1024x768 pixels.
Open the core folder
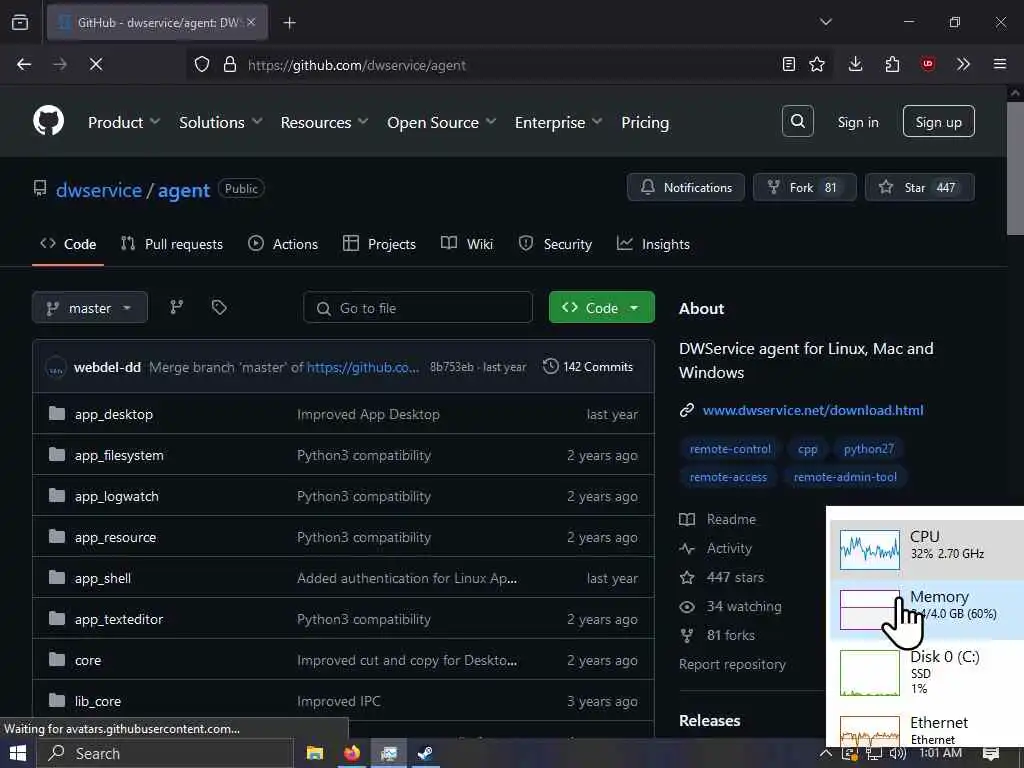pyautogui.click(x=88, y=660)
